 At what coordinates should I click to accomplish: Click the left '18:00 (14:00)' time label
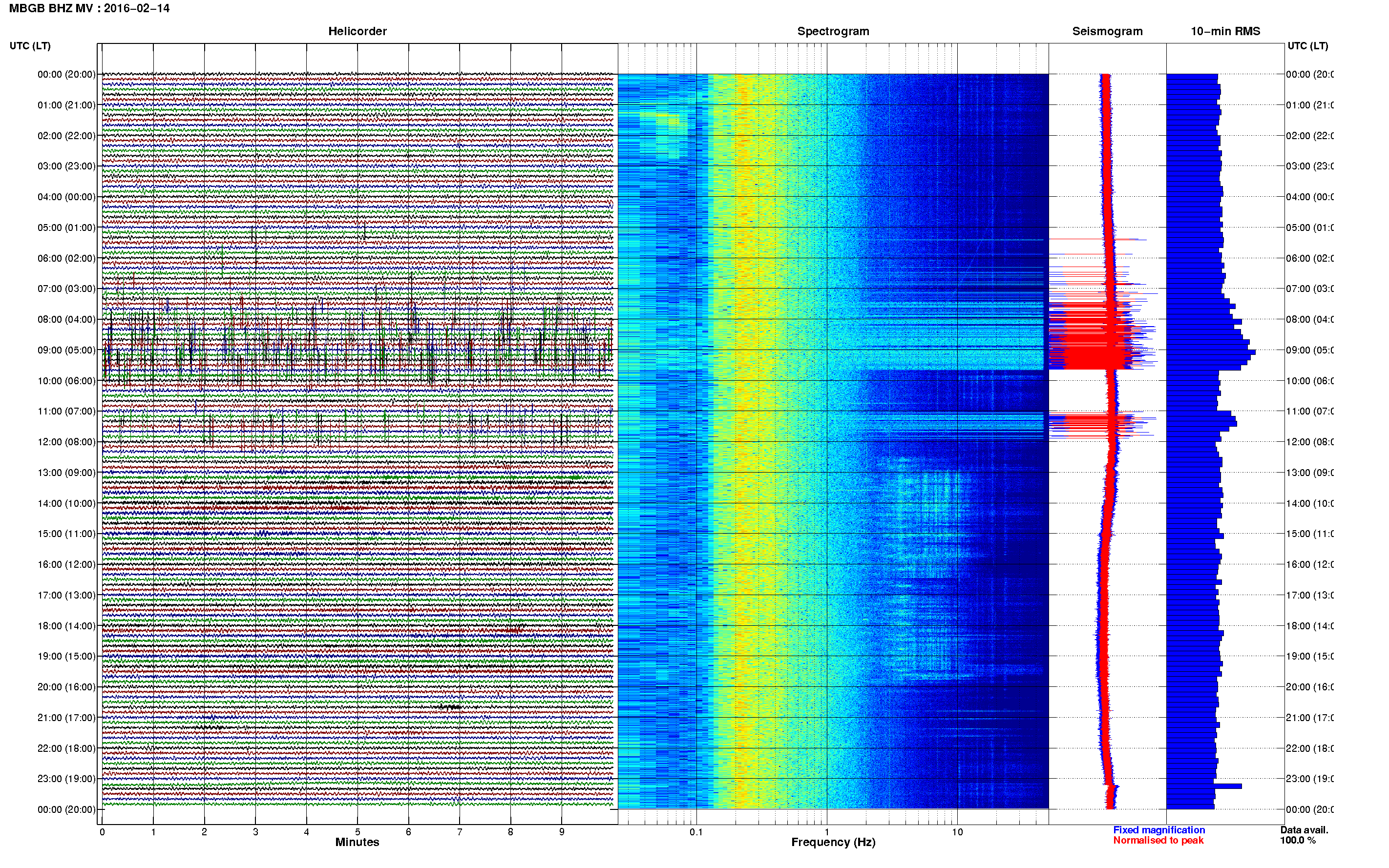[66, 626]
